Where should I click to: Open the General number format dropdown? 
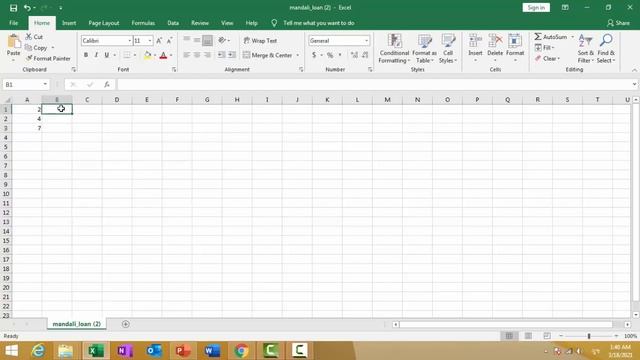(366, 40)
